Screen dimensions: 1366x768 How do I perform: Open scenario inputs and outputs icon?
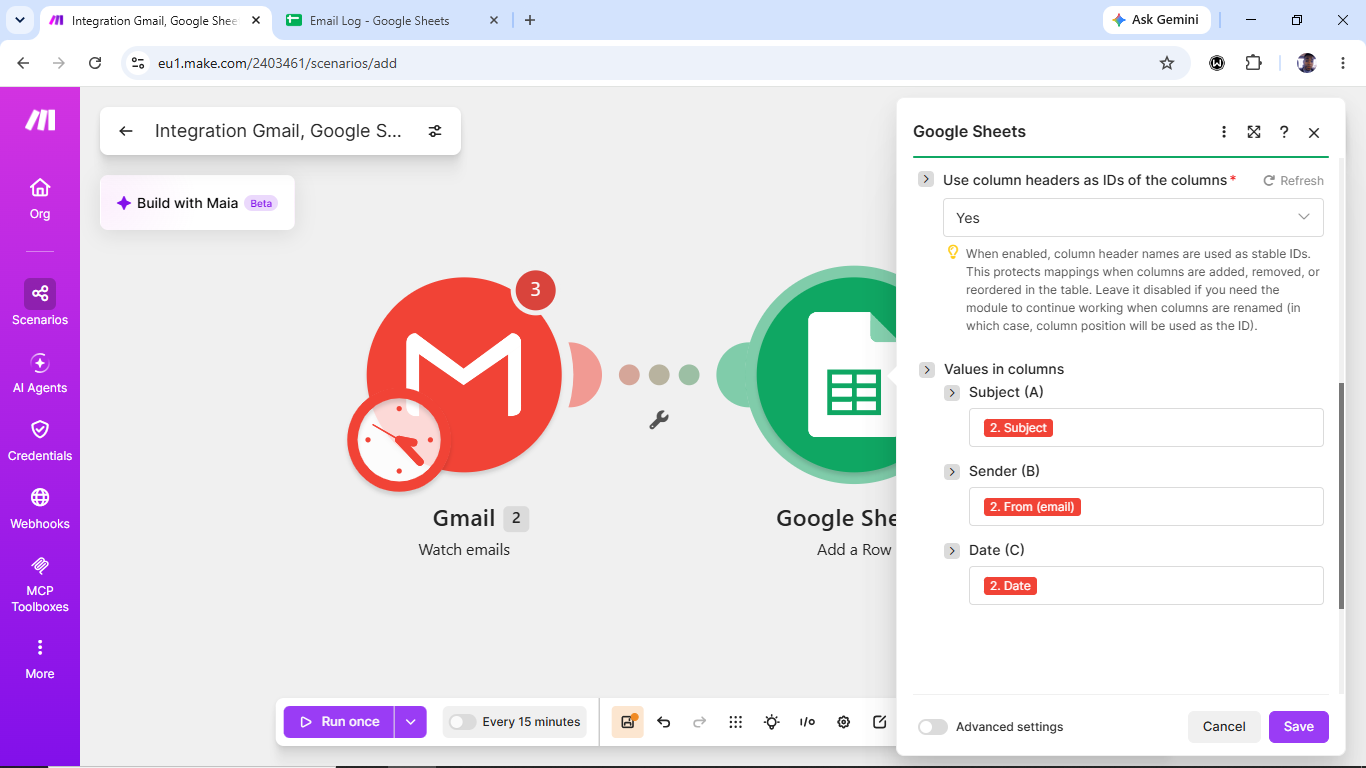coord(807,722)
